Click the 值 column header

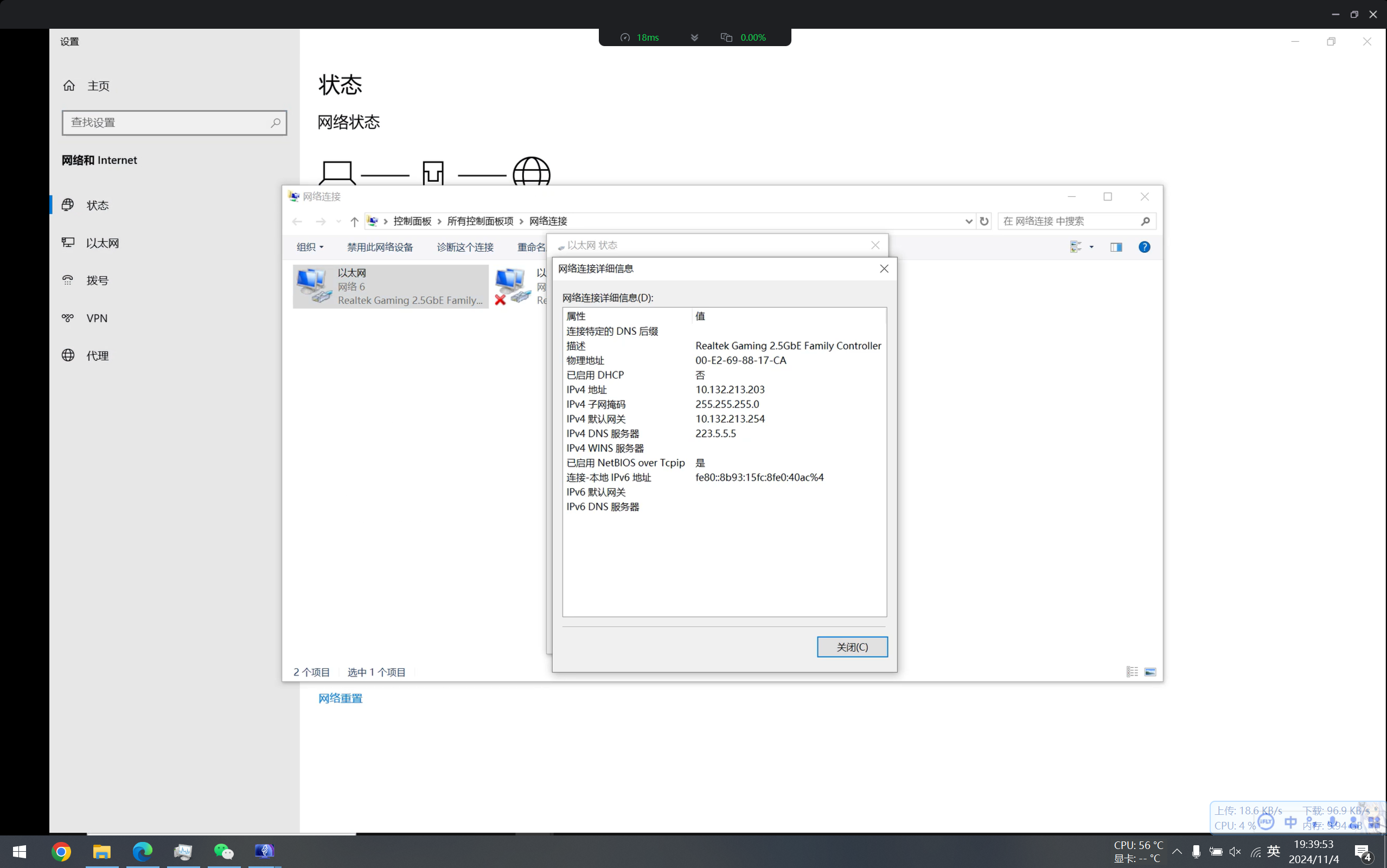tap(789, 316)
